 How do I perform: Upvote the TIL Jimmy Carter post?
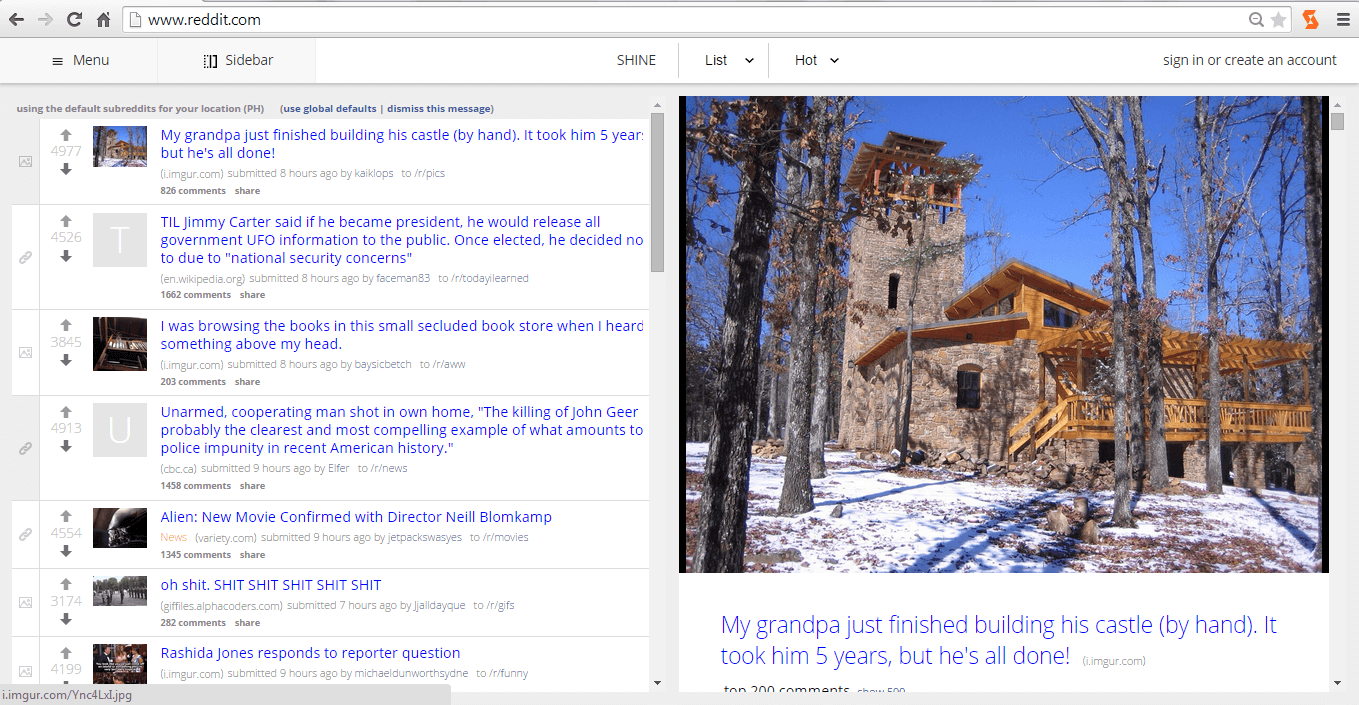66,221
